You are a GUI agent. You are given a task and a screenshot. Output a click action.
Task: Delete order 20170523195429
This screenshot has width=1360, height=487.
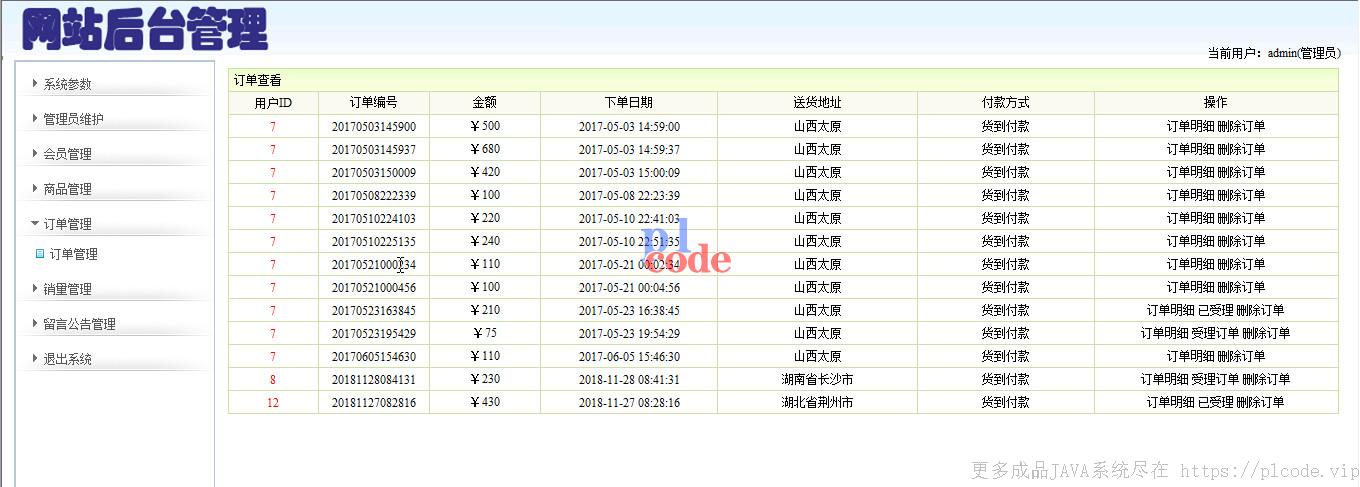point(1266,333)
